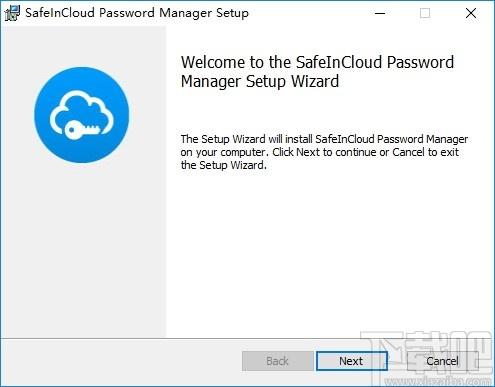Click the 'Welcome to the SafeInCloud Password' heading line
The image size is (495, 387).
point(317,62)
